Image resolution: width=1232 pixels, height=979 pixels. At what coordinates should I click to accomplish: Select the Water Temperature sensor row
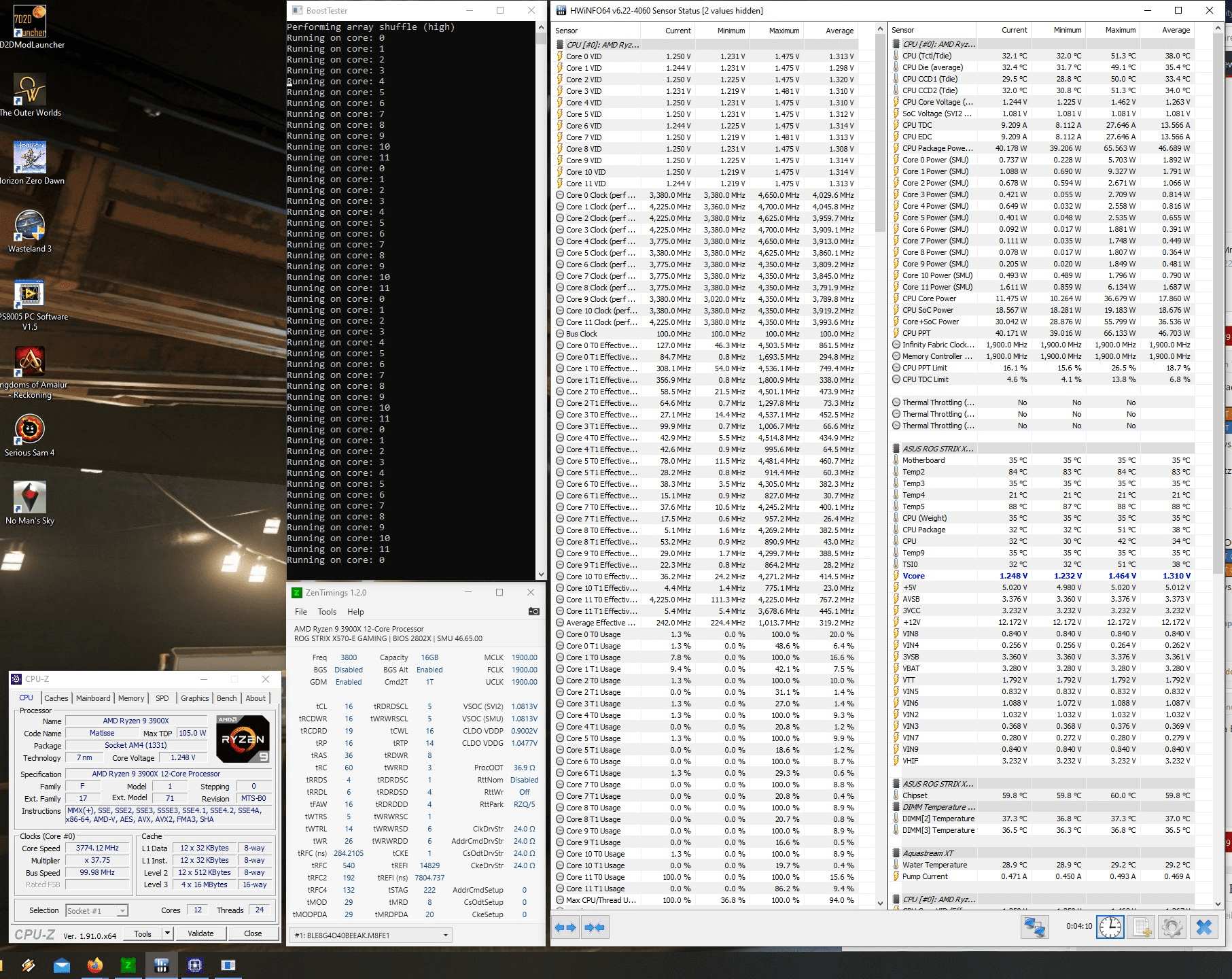point(1043,865)
